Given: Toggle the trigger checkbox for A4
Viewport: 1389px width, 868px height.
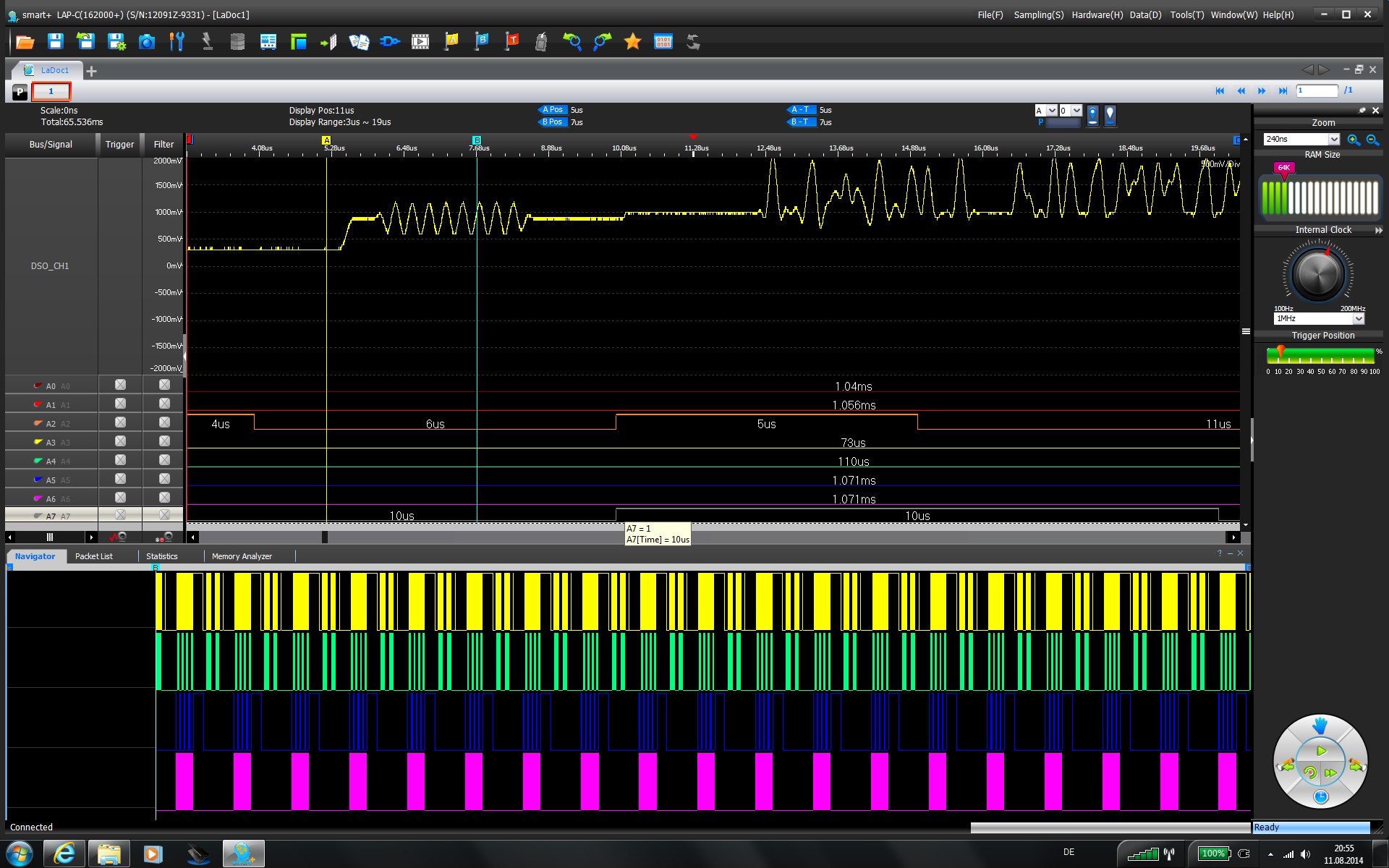Looking at the screenshot, I should click(120, 460).
